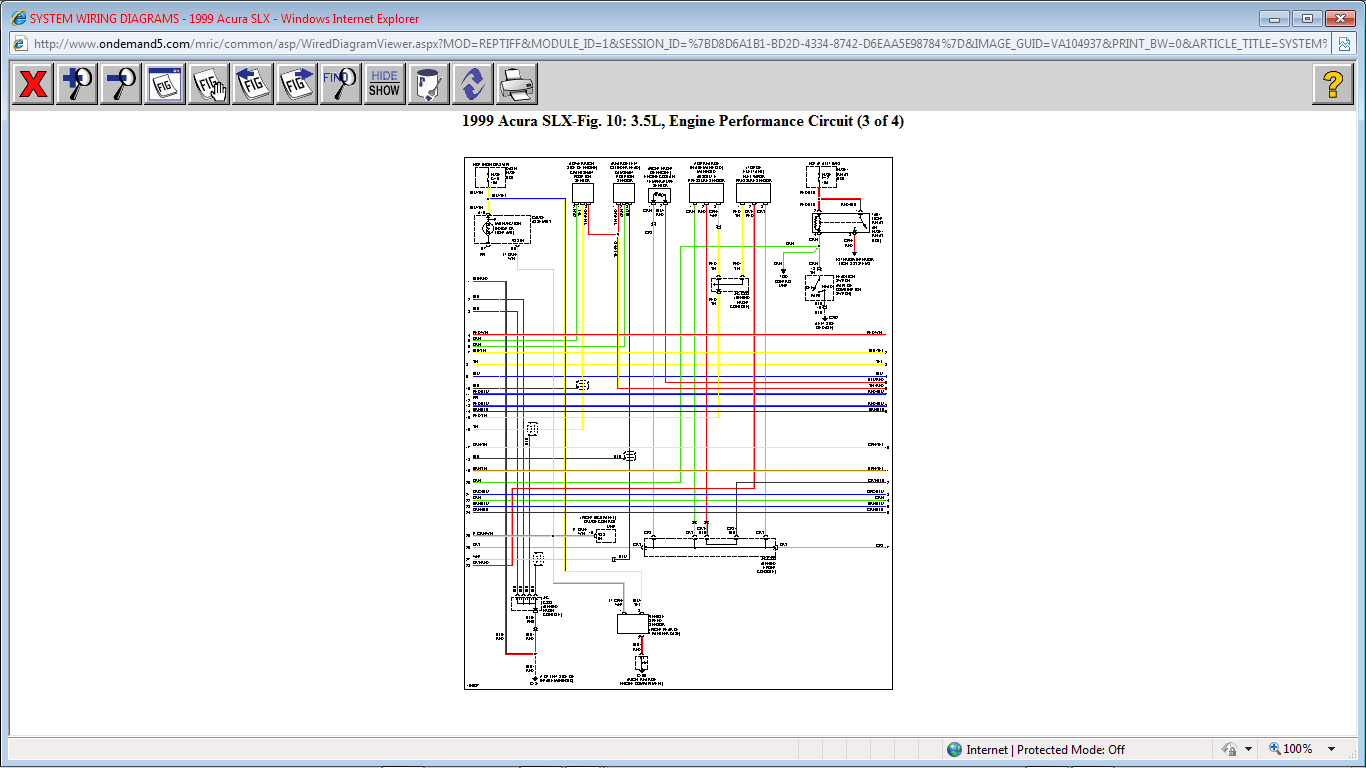Image resolution: width=1366 pixels, height=768 pixels.
Task: Click the address bar URL field
Action: 680,44
